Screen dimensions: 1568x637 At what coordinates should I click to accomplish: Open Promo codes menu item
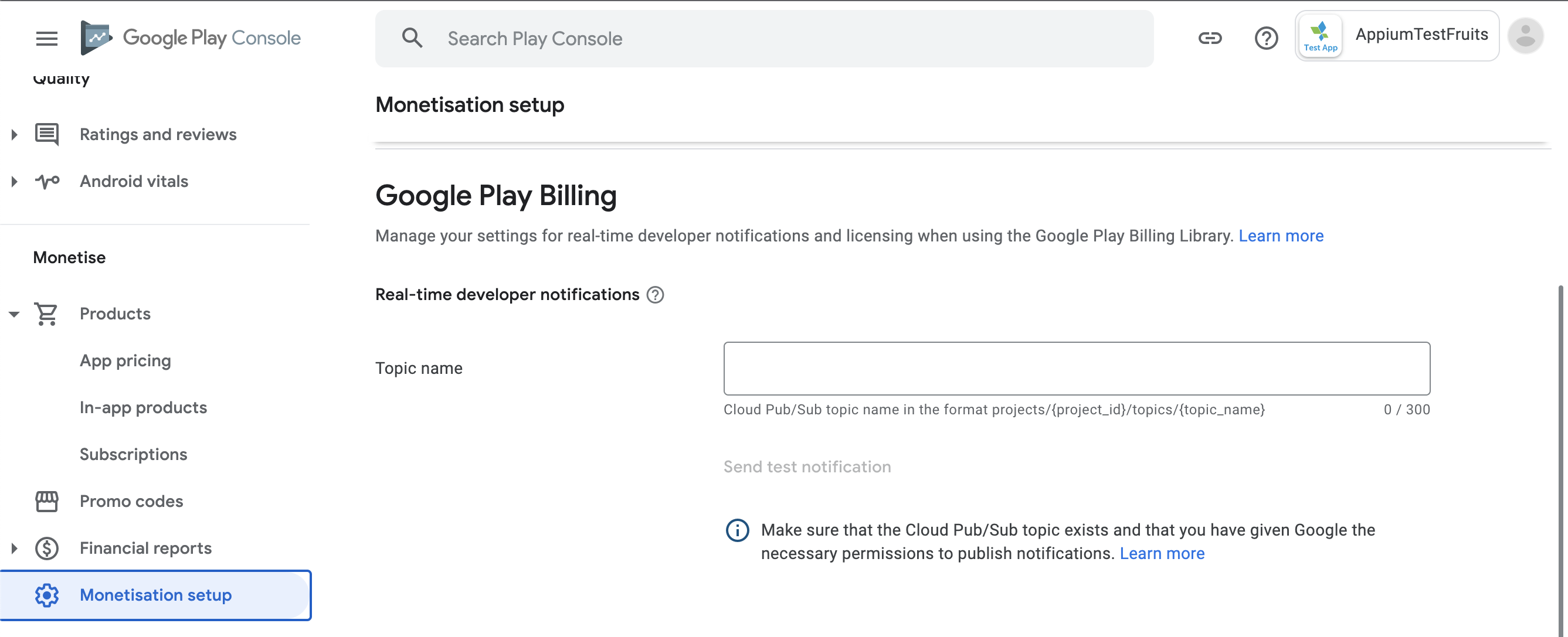(131, 501)
